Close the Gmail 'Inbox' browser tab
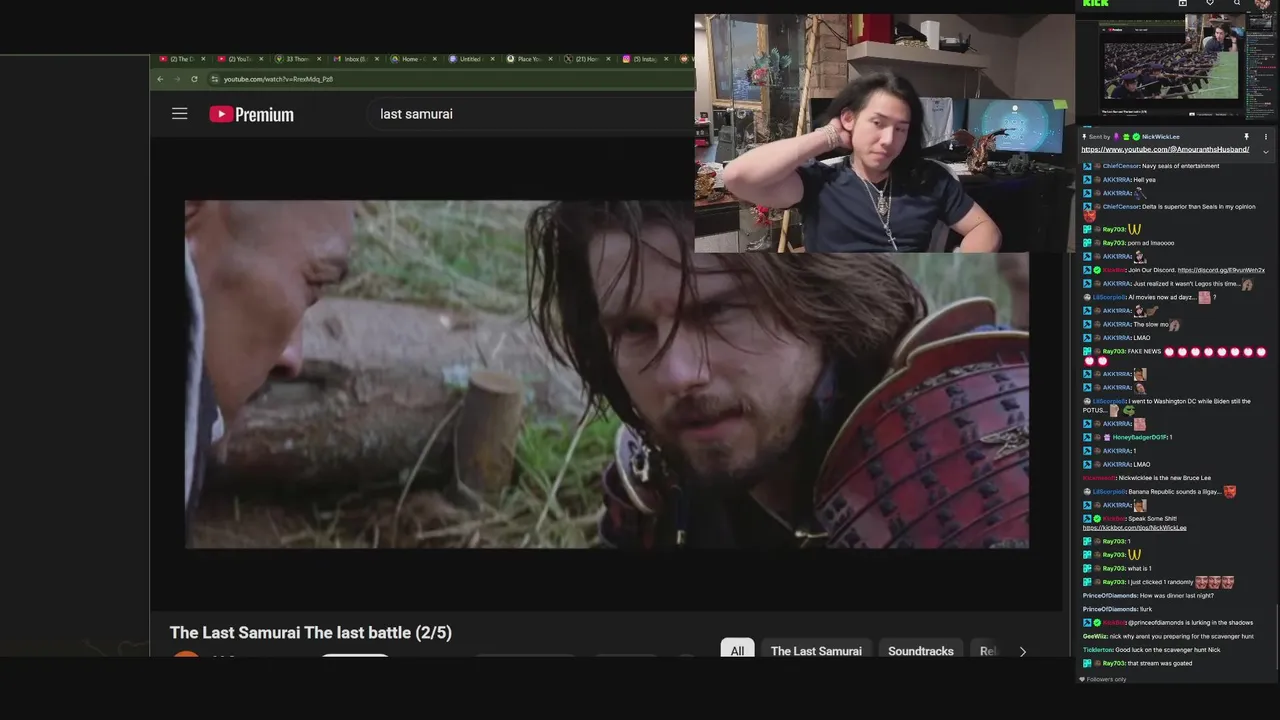Image resolution: width=1280 pixels, height=720 pixels. 376,59
